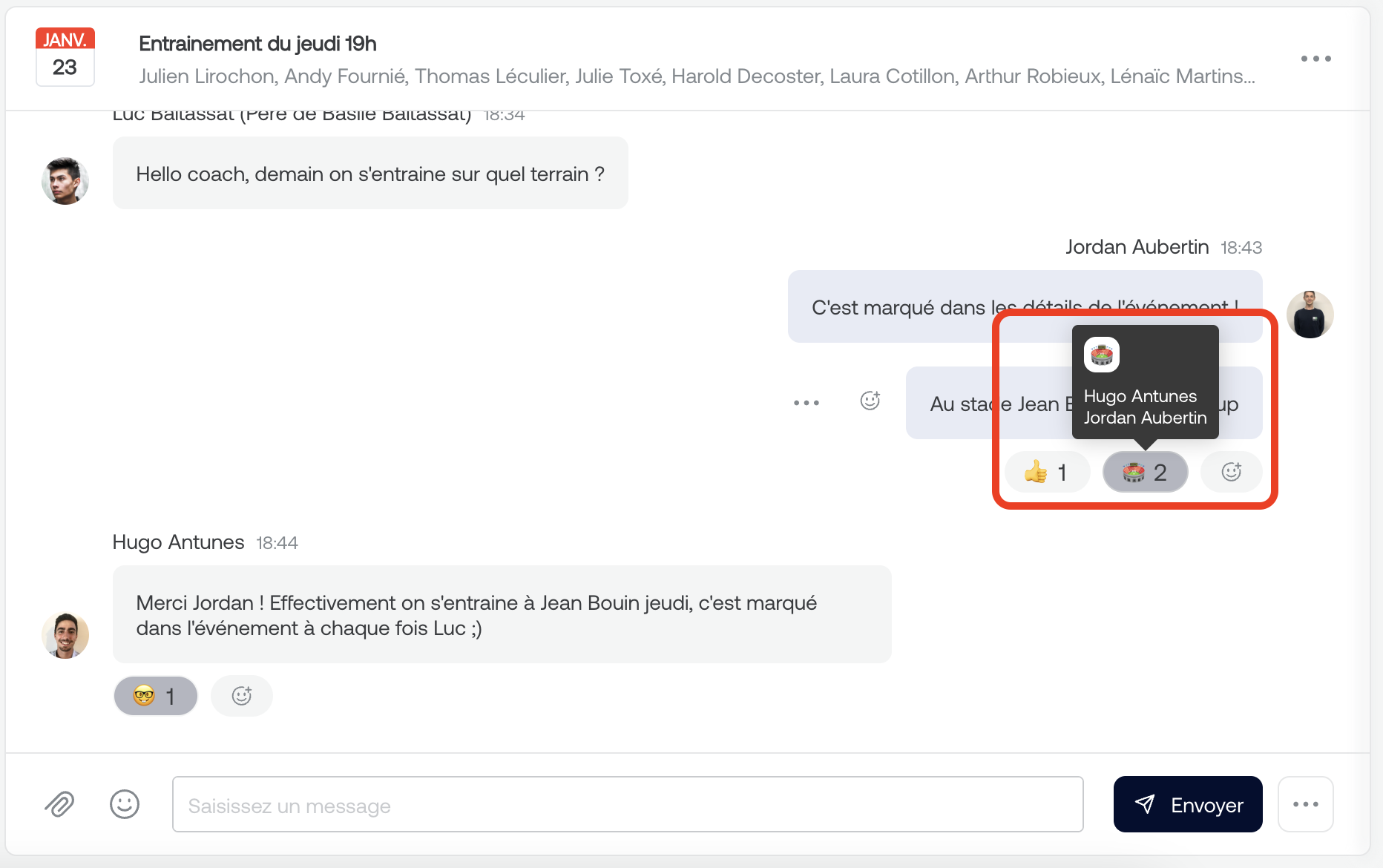The image size is (1383, 868).
Task: Click the JANV. 23 calendar date icon
Action: point(65,57)
